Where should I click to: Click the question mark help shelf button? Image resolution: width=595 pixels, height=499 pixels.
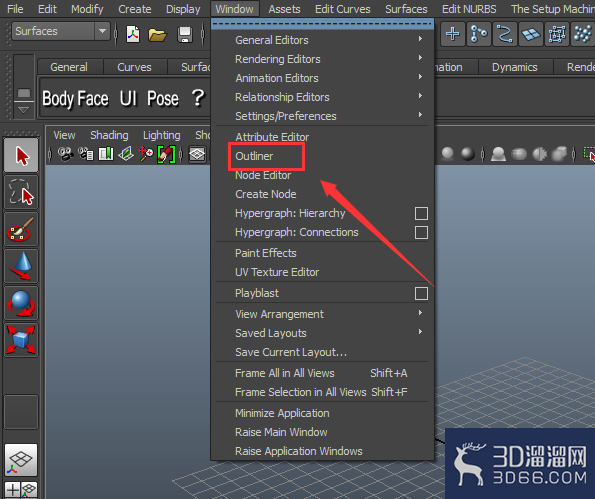coord(198,98)
